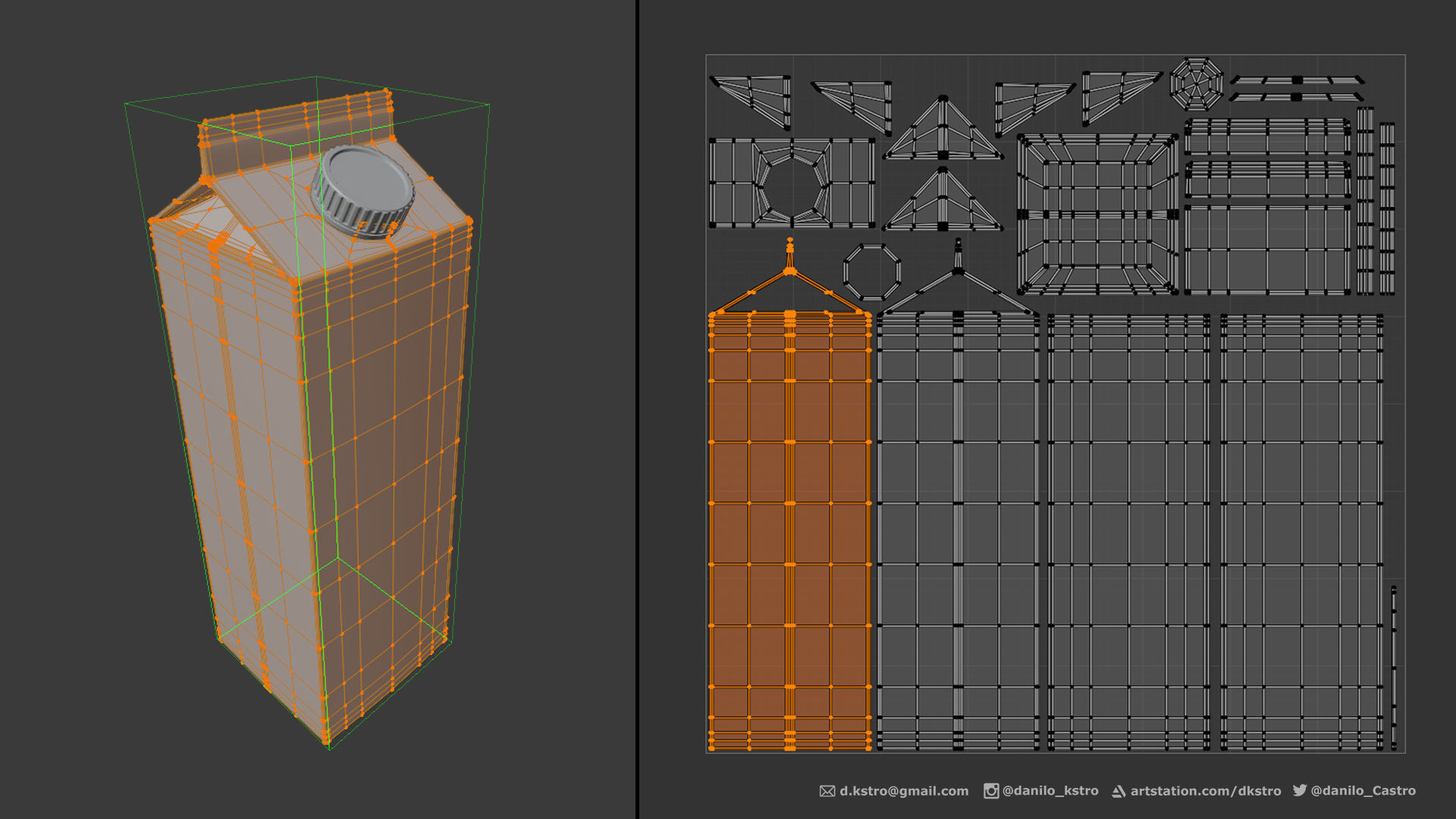Click the ArtStation logo icon
The height and width of the screenshot is (819, 1456).
click(1119, 791)
